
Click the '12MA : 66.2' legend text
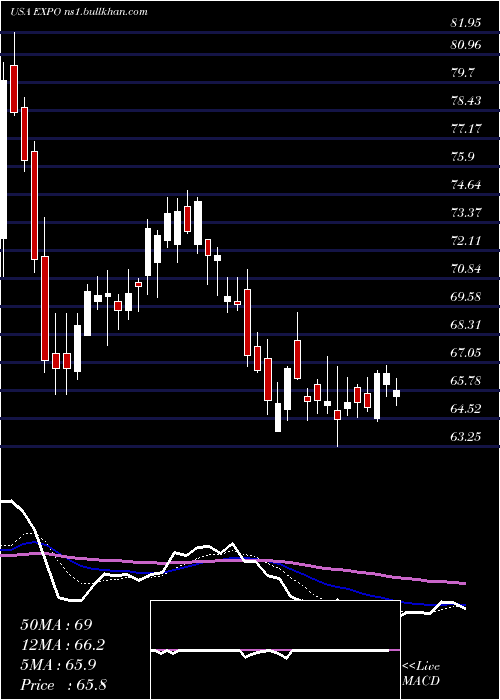pos(63,644)
